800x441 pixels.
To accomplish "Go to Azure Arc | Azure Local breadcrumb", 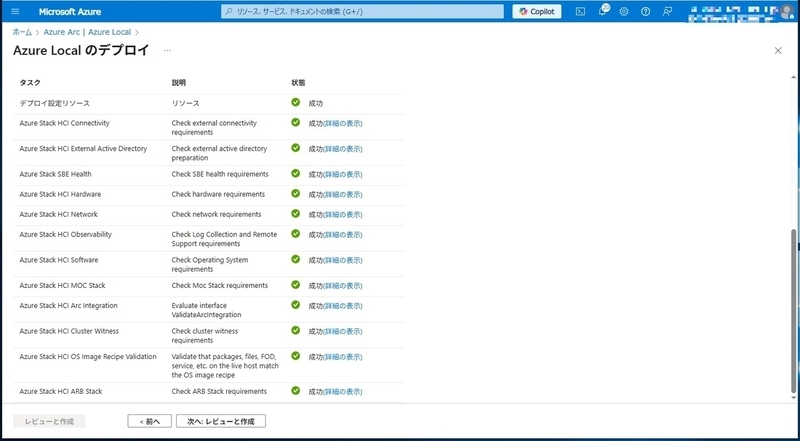I will click(x=87, y=32).
